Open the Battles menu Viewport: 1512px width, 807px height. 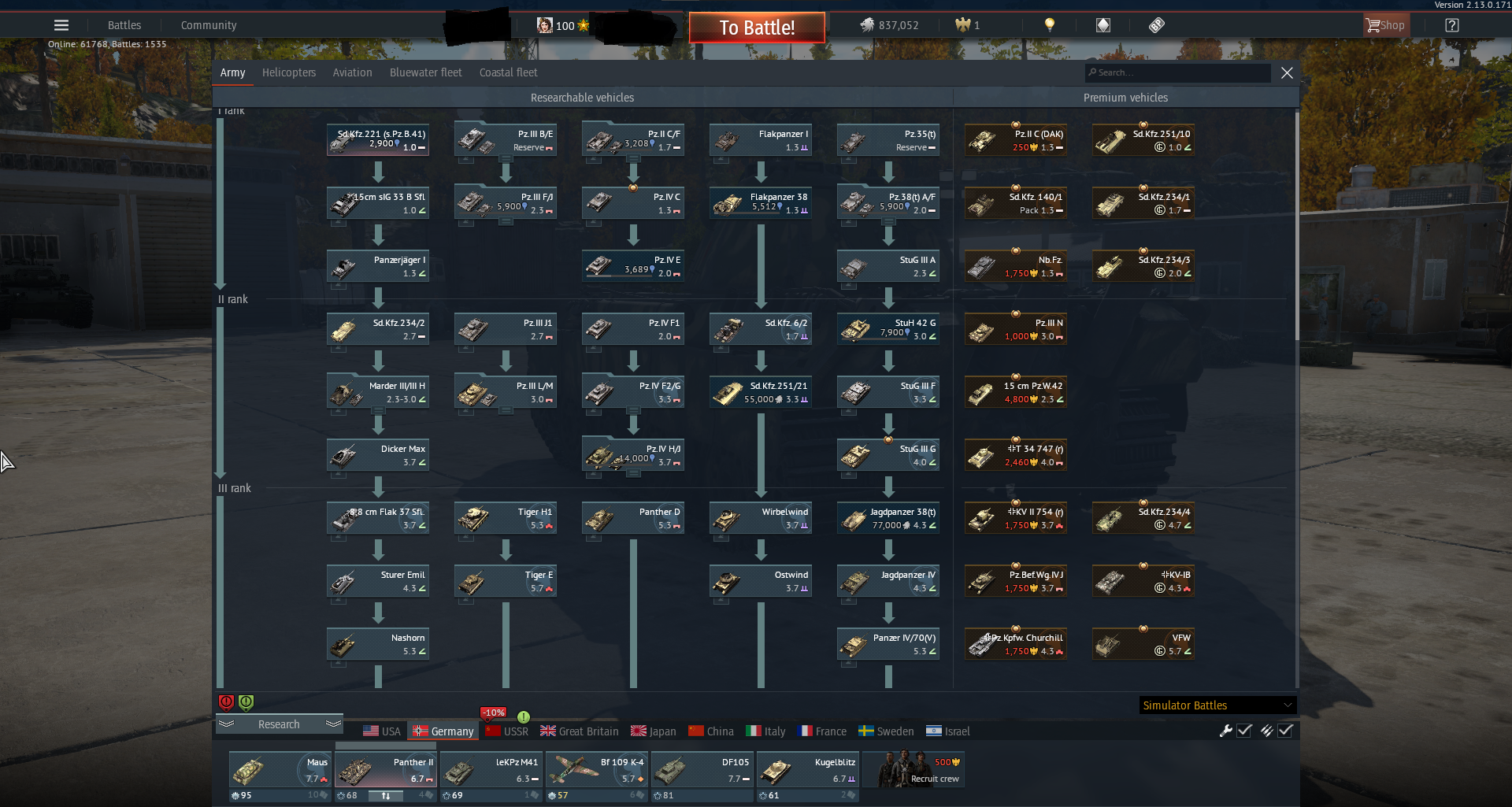click(x=124, y=25)
